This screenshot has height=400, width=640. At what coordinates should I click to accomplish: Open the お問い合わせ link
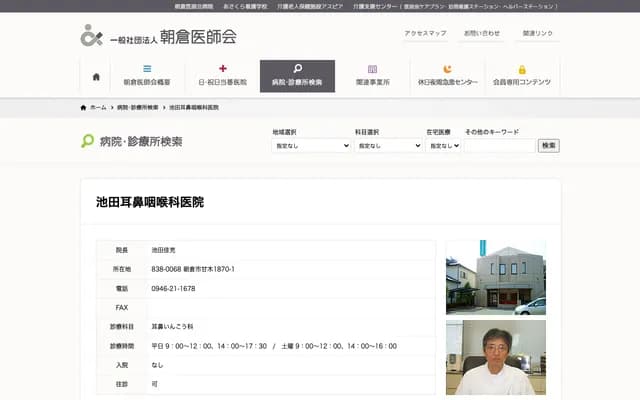tap(481, 34)
